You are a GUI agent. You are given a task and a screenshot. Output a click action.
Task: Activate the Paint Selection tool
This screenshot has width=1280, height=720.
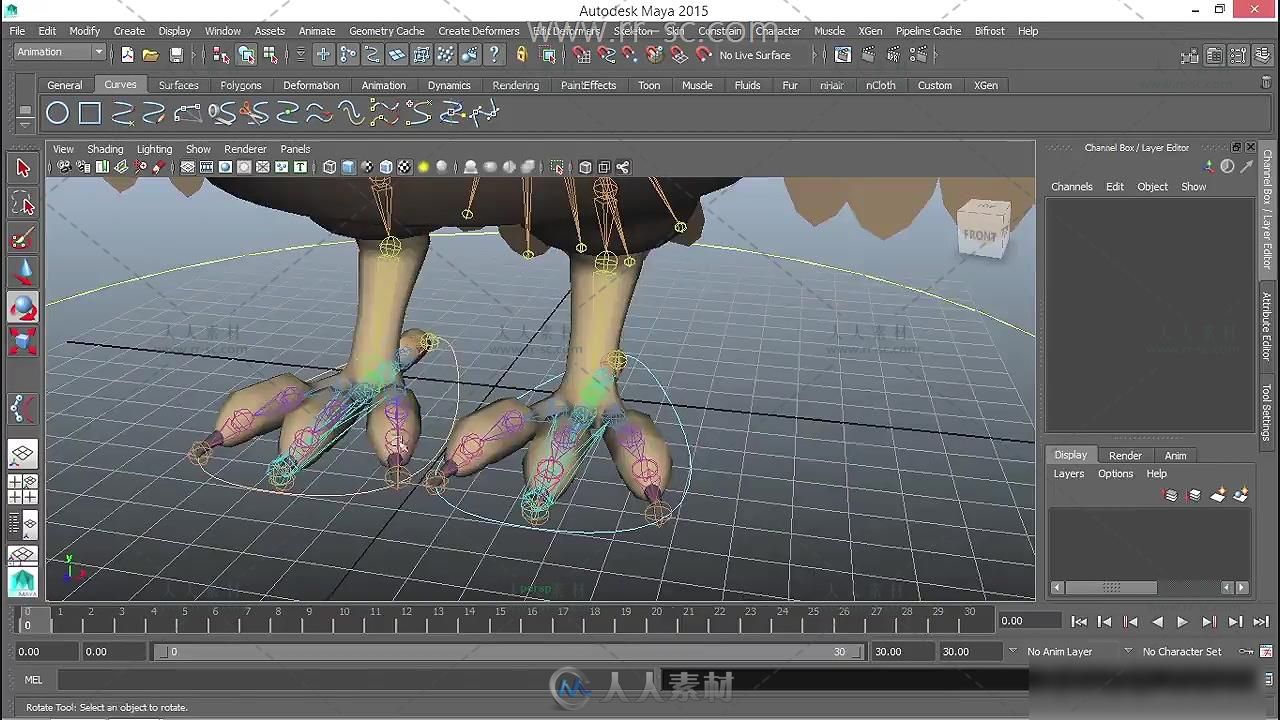[23, 239]
